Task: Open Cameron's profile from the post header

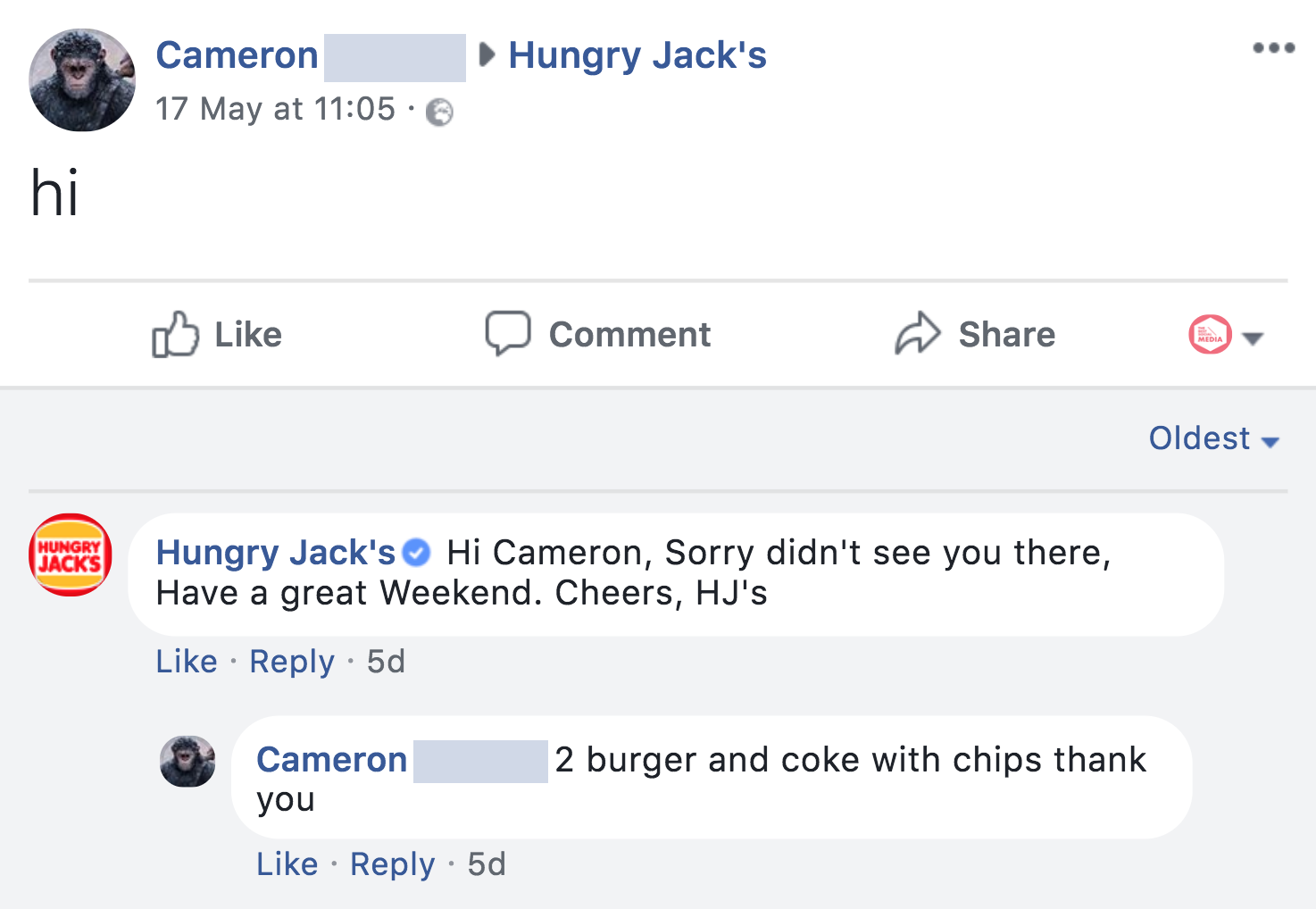Action: click(237, 55)
